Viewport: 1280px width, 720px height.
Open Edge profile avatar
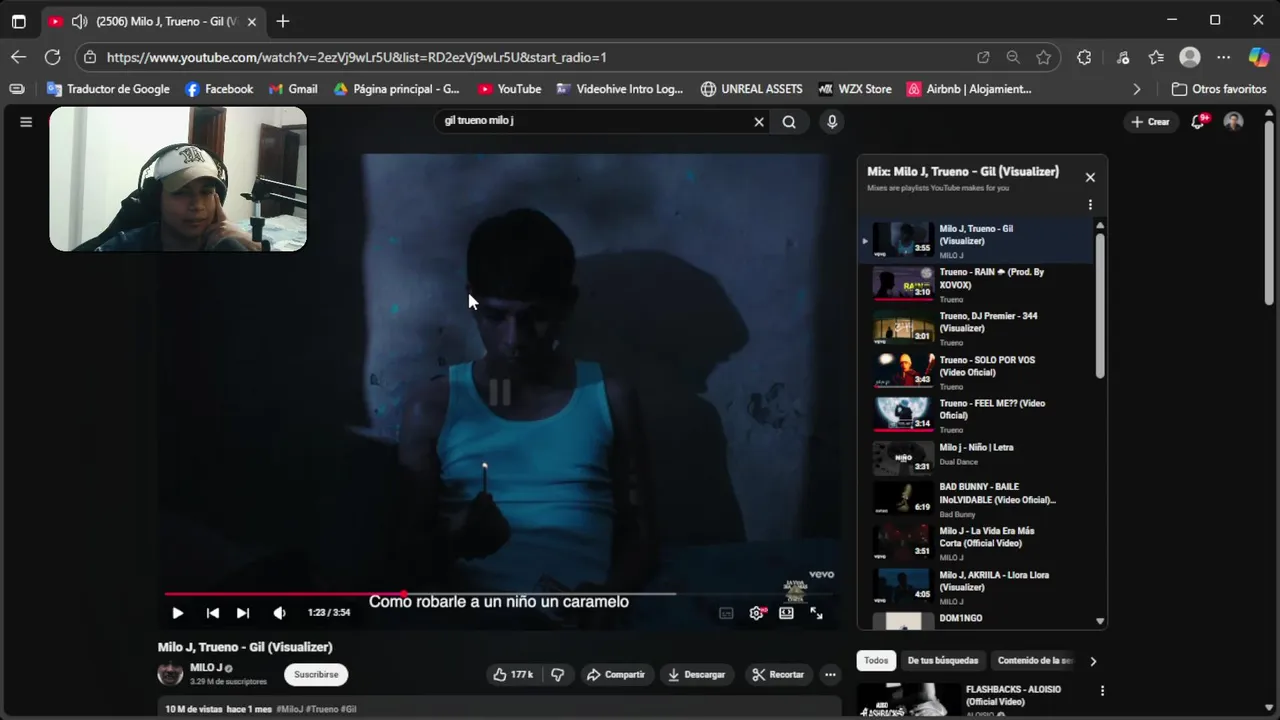click(1190, 57)
